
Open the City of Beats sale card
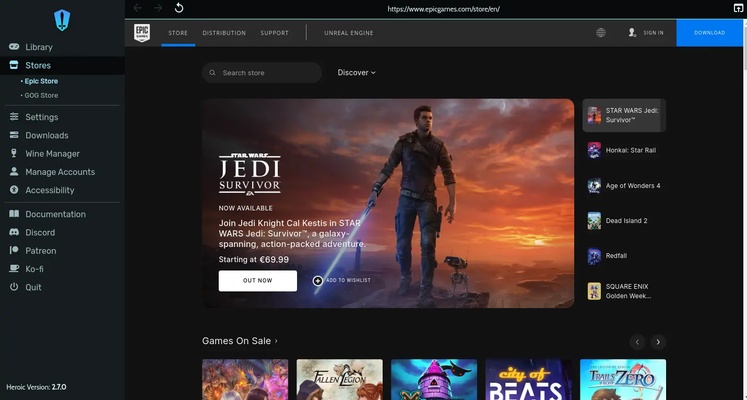click(528, 380)
